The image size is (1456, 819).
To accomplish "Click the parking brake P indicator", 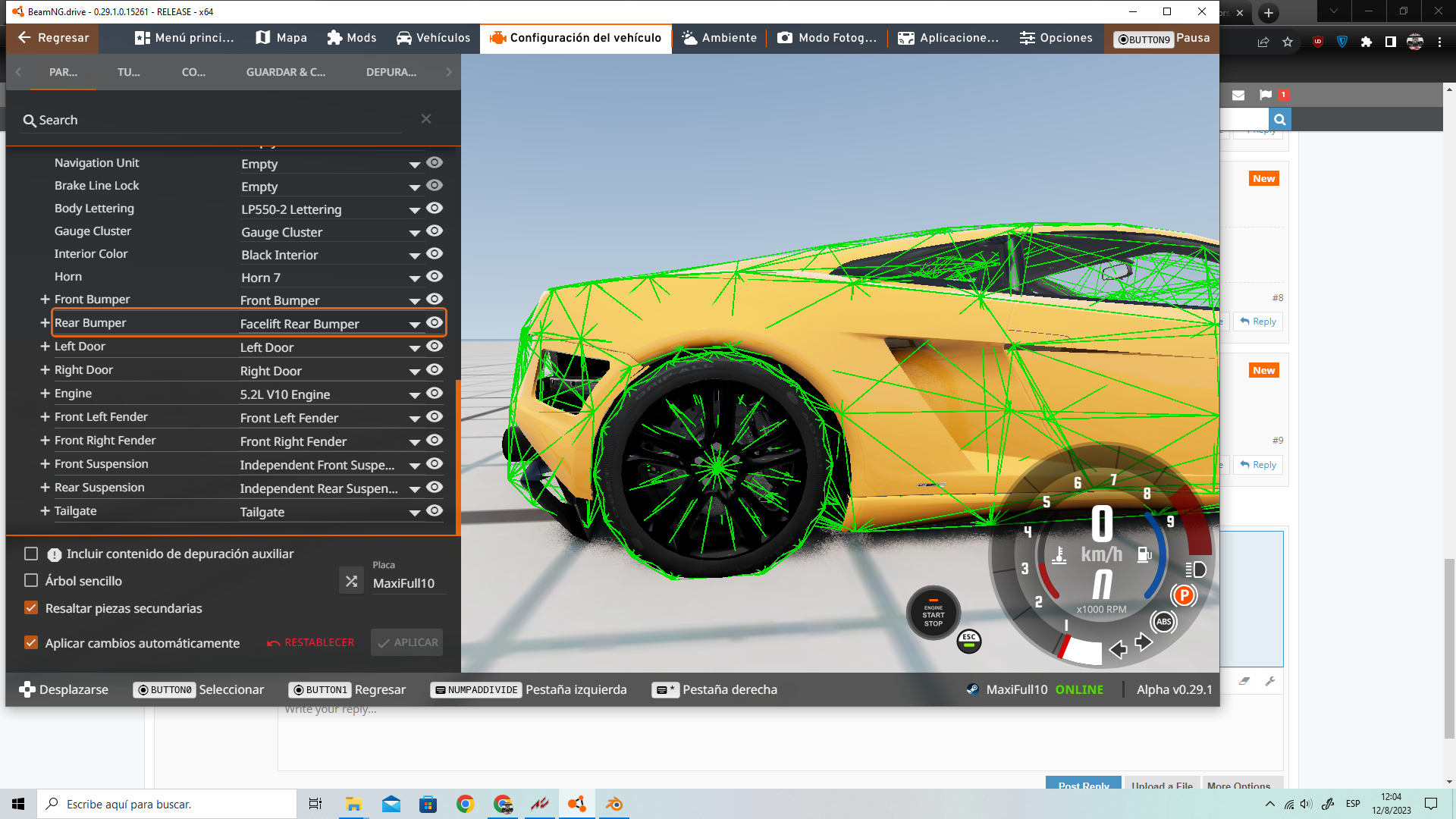I will coord(1184,595).
